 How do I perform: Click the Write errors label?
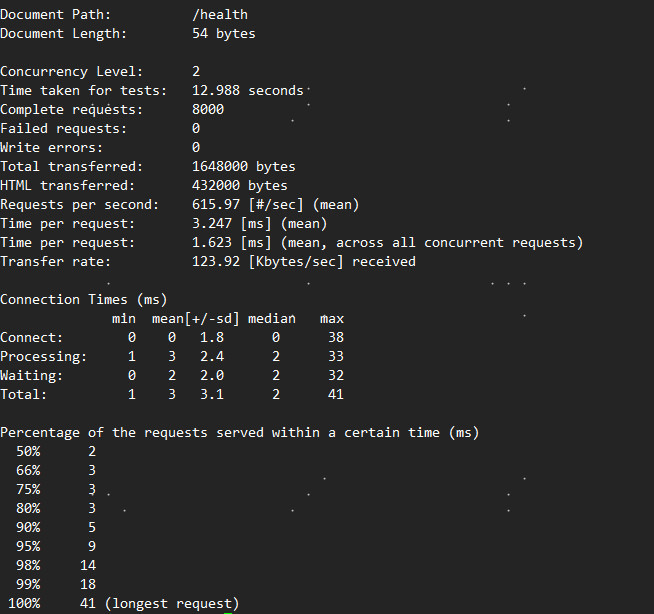click(56, 148)
